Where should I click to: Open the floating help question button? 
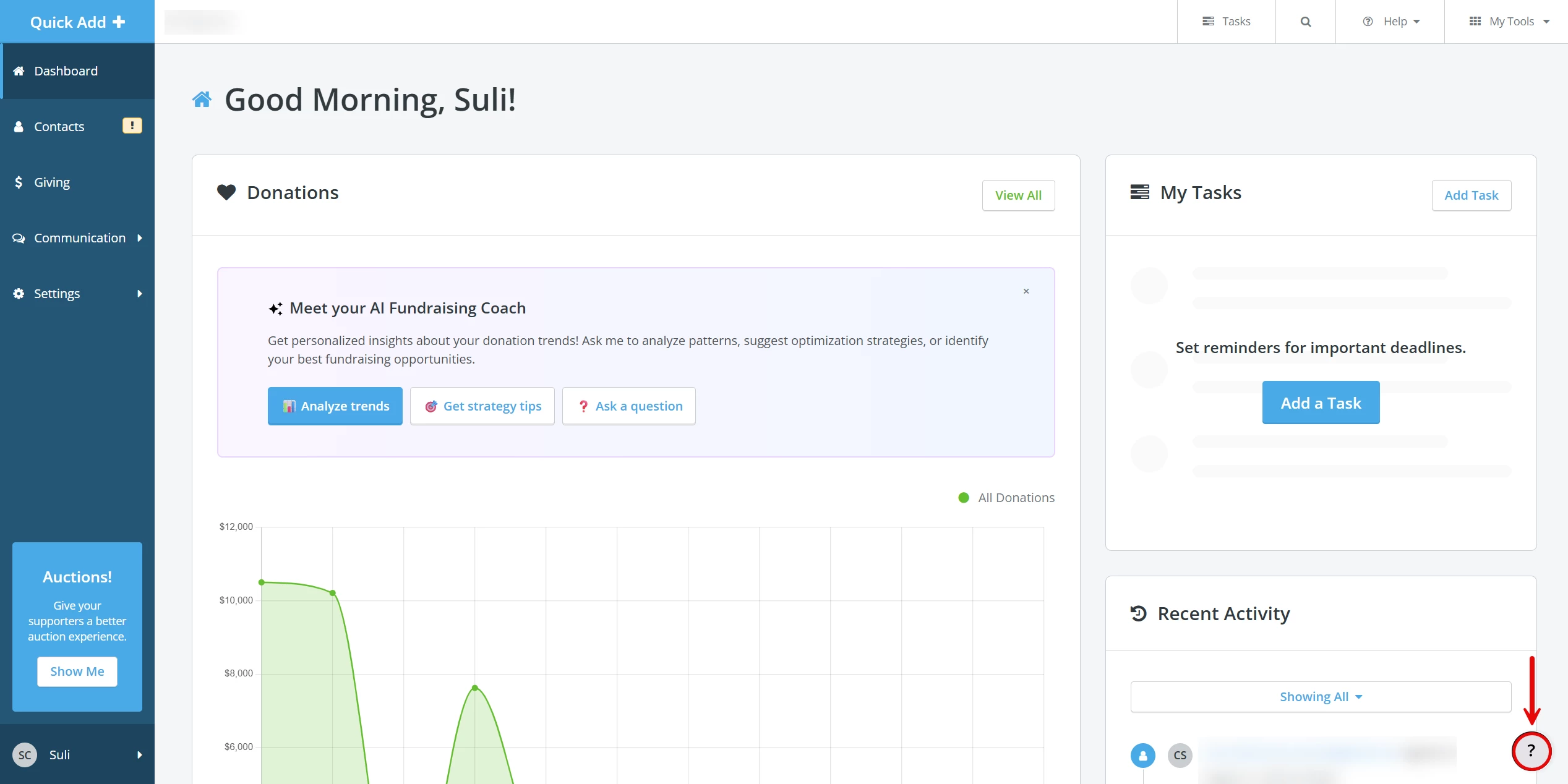click(1532, 751)
